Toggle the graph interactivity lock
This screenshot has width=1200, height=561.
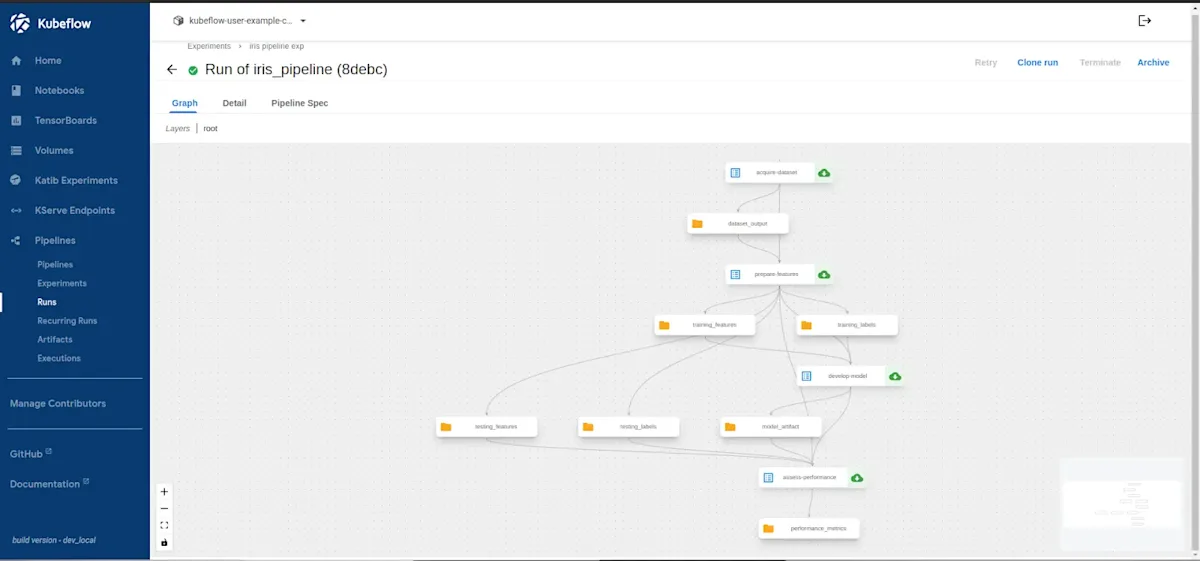coord(165,542)
